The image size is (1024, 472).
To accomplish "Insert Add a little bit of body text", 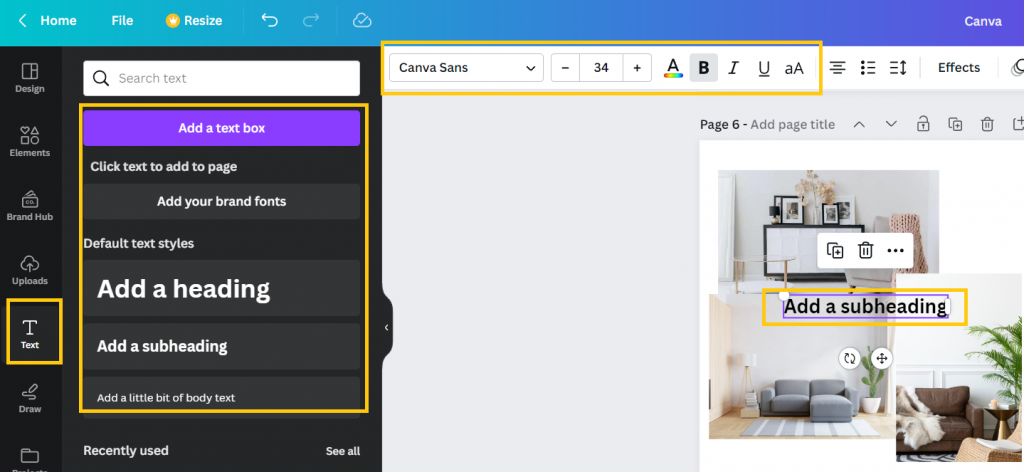I will click(221, 397).
